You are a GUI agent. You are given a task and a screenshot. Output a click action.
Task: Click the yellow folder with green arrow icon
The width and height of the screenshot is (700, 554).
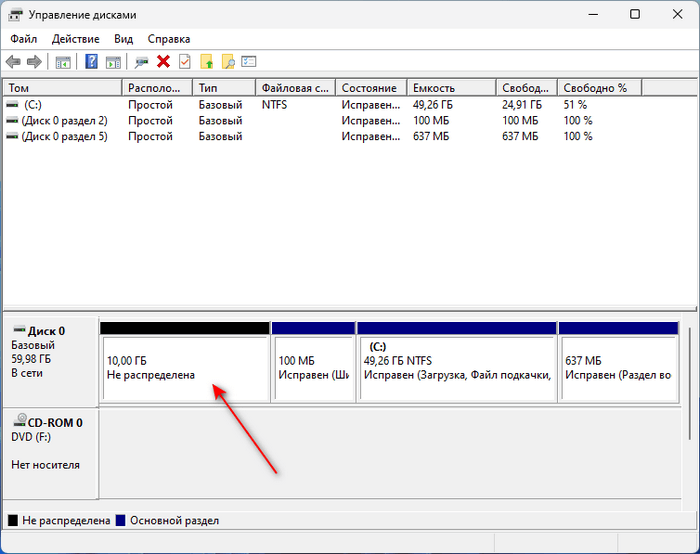click(207, 62)
